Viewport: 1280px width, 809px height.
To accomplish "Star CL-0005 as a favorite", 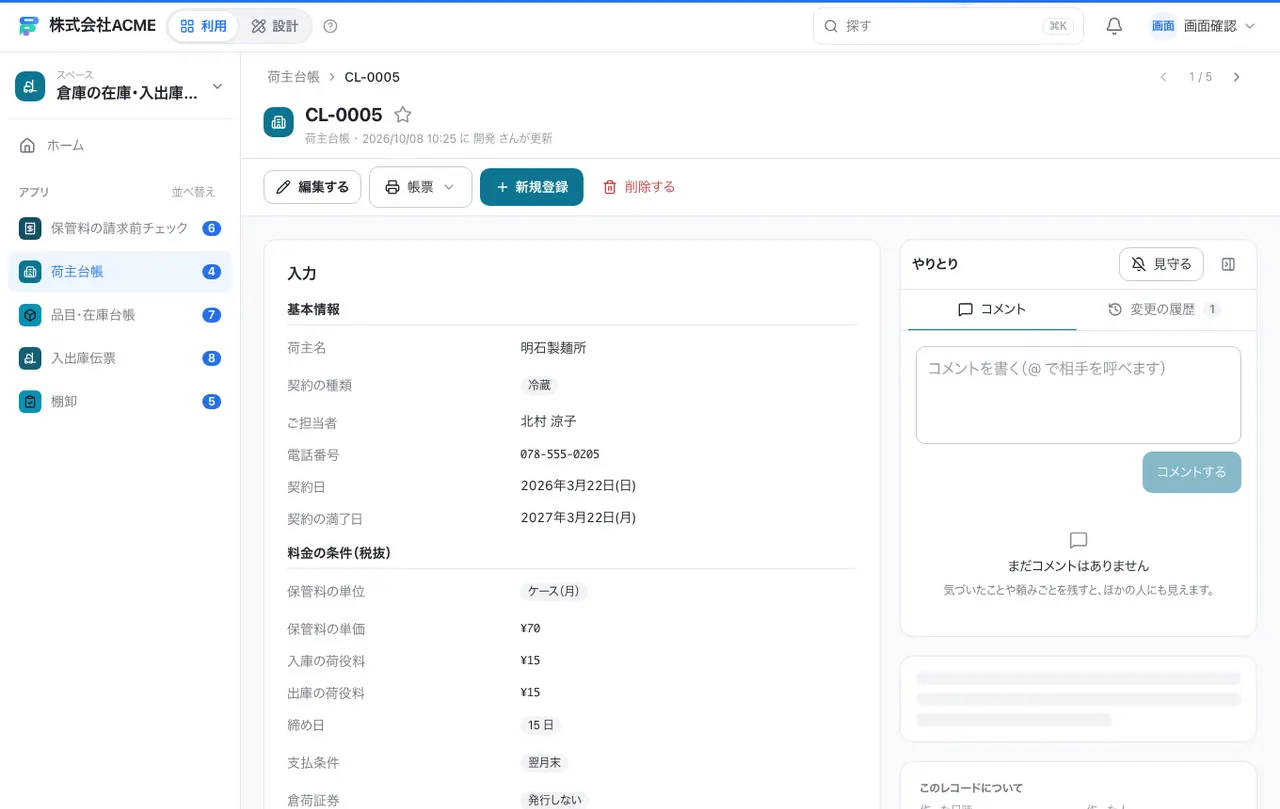I will tap(402, 115).
